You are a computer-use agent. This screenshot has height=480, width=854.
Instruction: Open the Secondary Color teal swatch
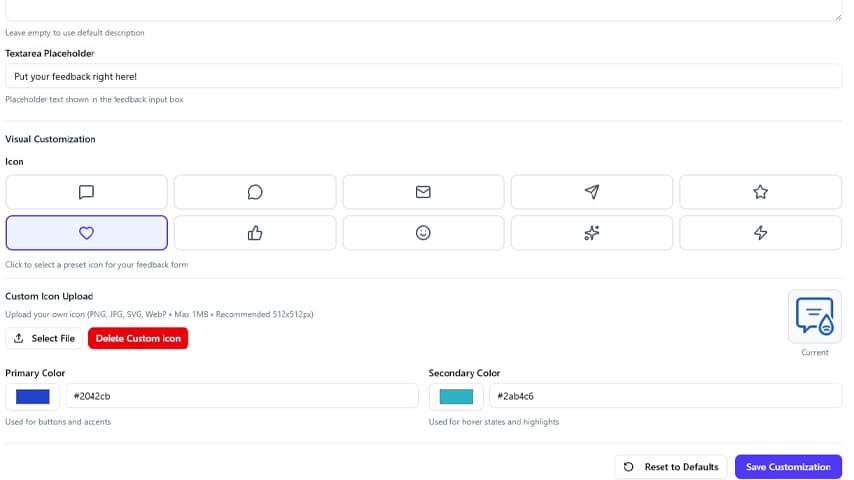(x=456, y=396)
